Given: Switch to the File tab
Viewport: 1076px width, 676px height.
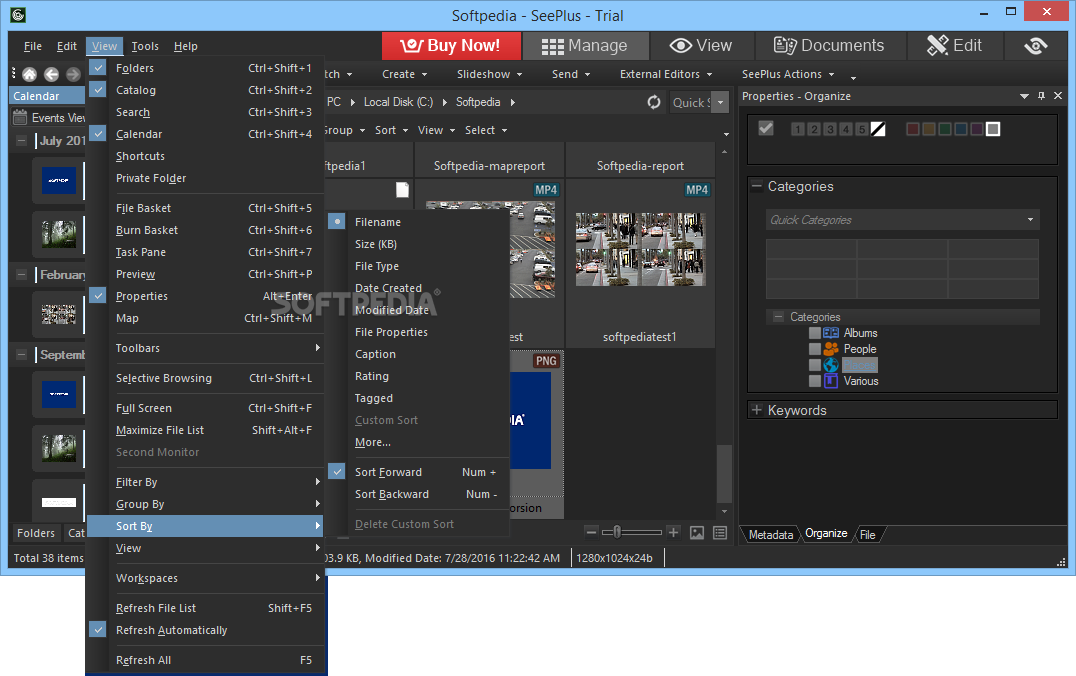Looking at the screenshot, I should click(x=867, y=534).
